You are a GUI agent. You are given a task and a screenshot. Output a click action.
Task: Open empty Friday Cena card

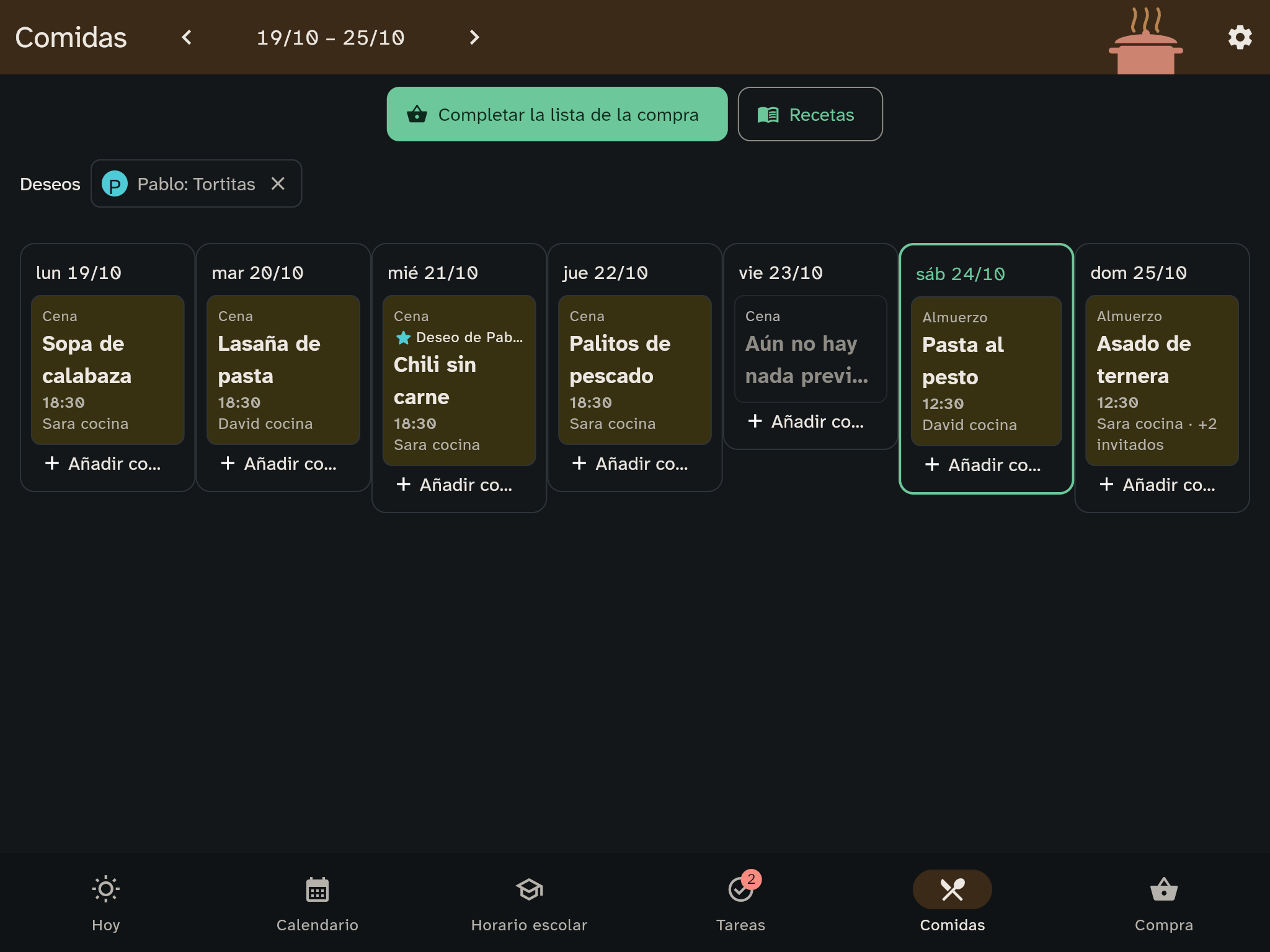(x=810, y=348)
